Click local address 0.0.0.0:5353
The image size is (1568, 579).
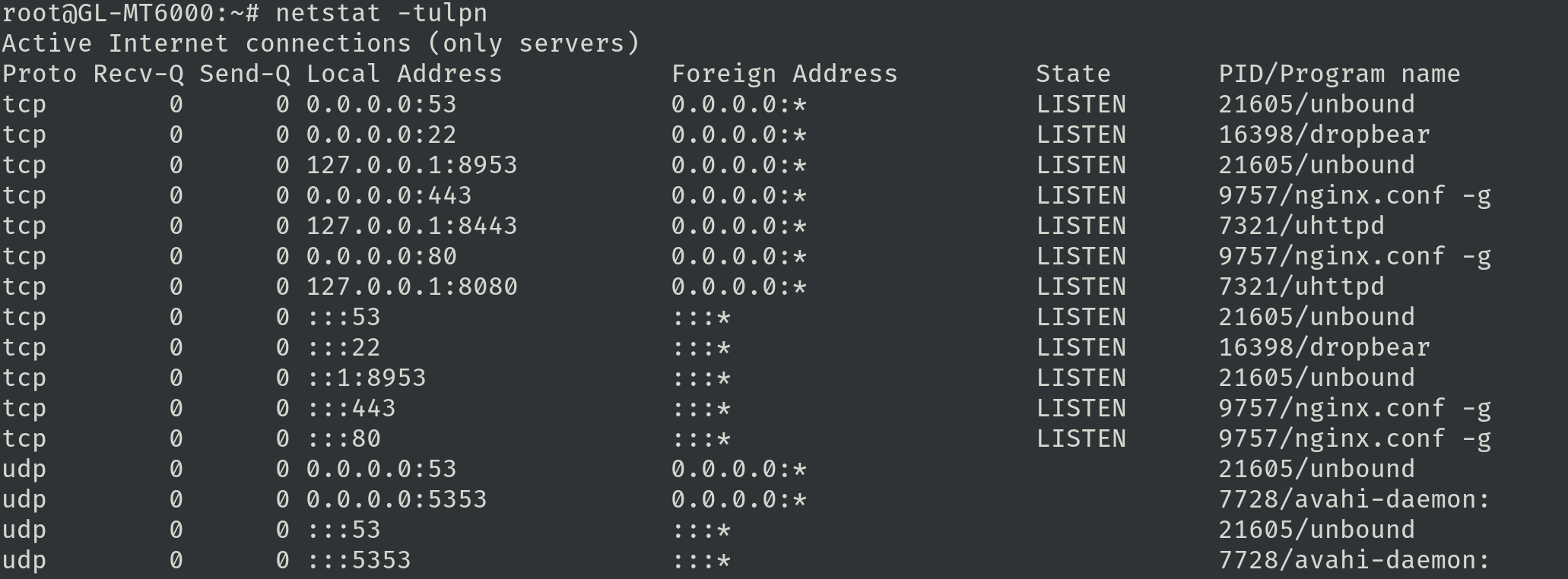coord(396,500)
